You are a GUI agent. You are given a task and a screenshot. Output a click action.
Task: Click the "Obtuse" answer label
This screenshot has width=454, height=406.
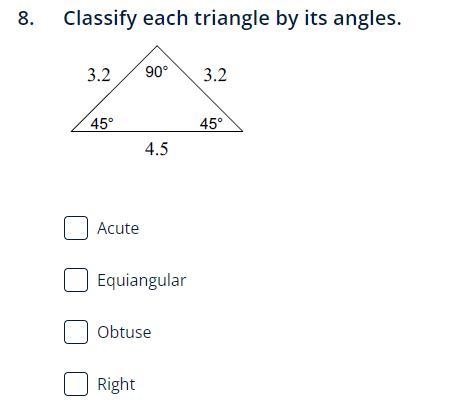pyautogui.click(x=124, y=332)
